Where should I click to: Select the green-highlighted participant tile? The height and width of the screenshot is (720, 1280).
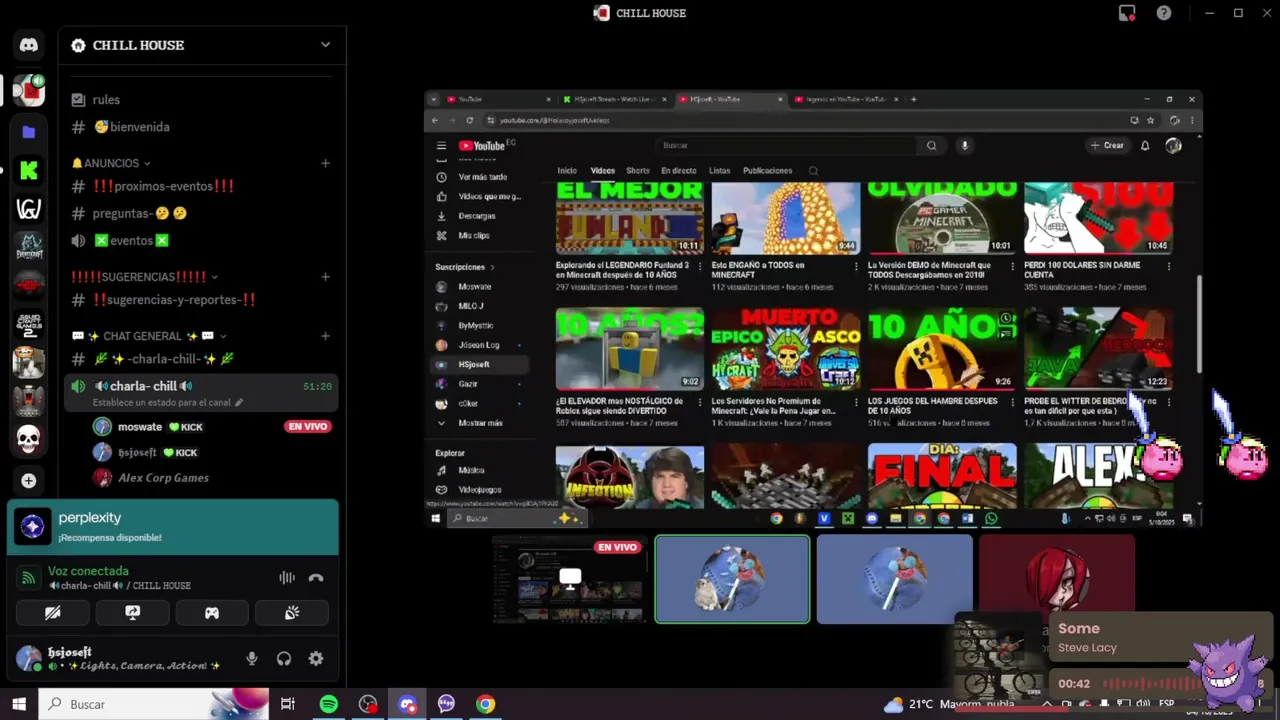pos(732,579)
